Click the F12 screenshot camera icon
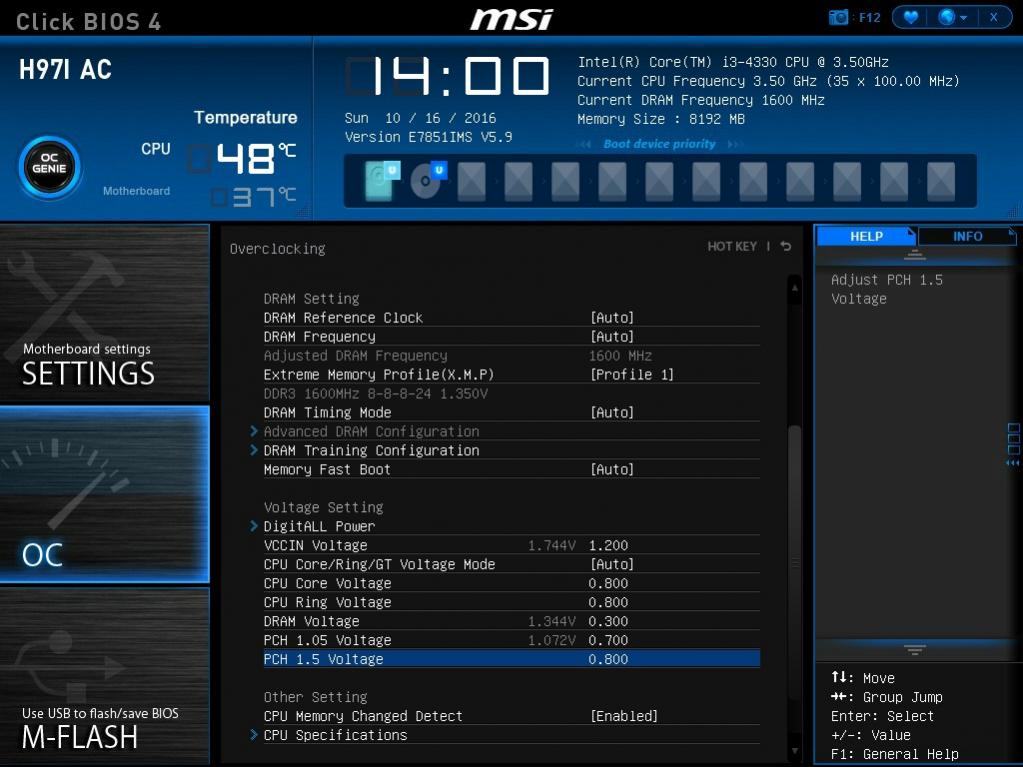 pyautogui.click(x=838, y=17)
